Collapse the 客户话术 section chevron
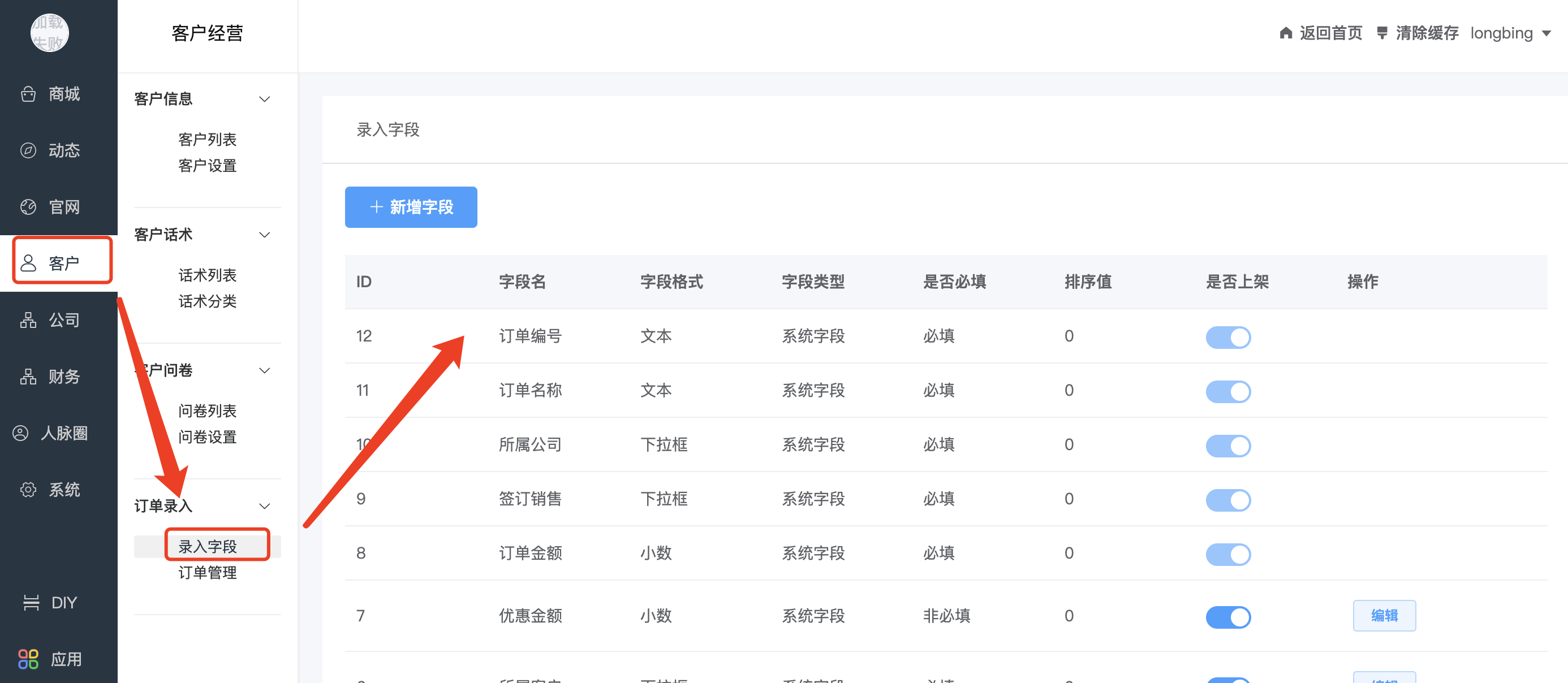This screenshot has width=1568, height=683. pos(264,235)
